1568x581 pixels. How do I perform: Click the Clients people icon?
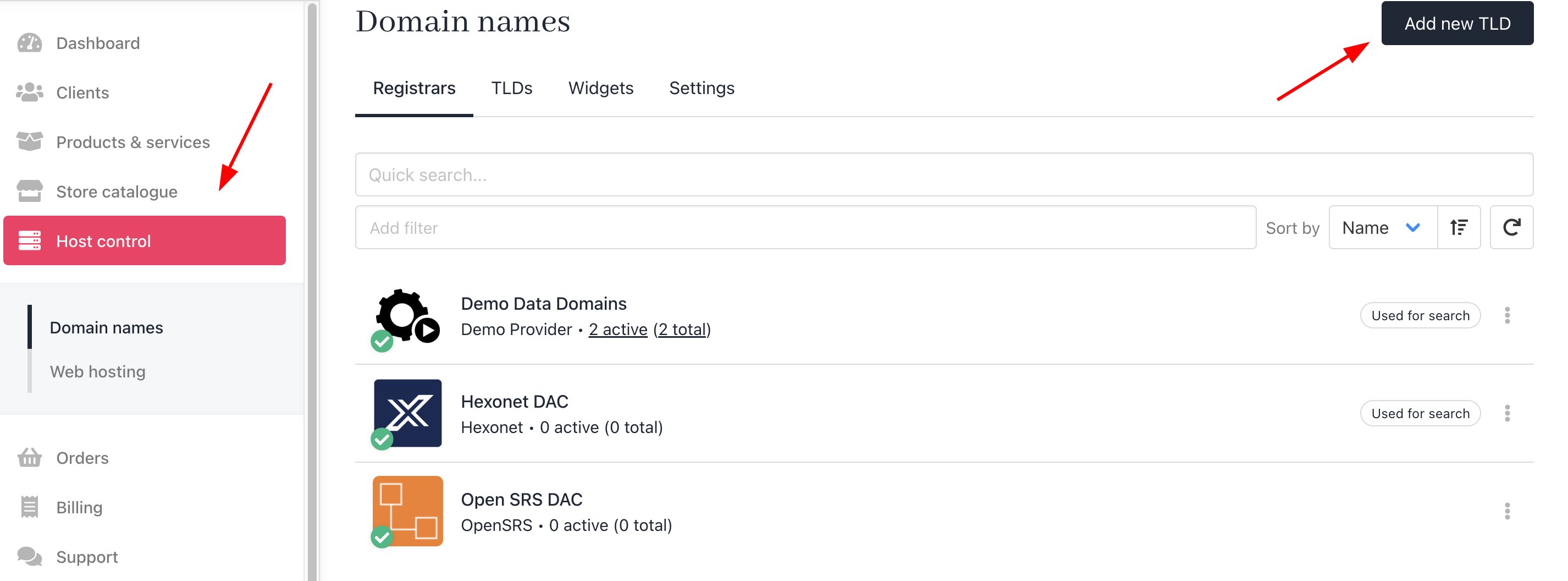point(29,92)
